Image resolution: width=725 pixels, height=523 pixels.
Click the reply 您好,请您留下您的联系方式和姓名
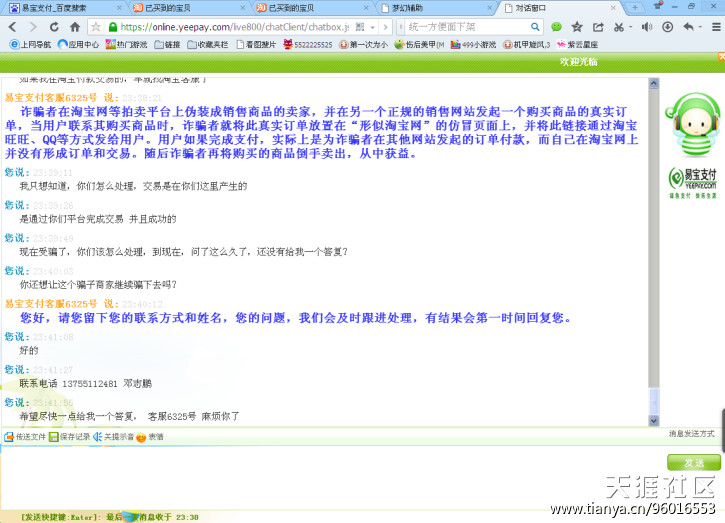[296, 318]
